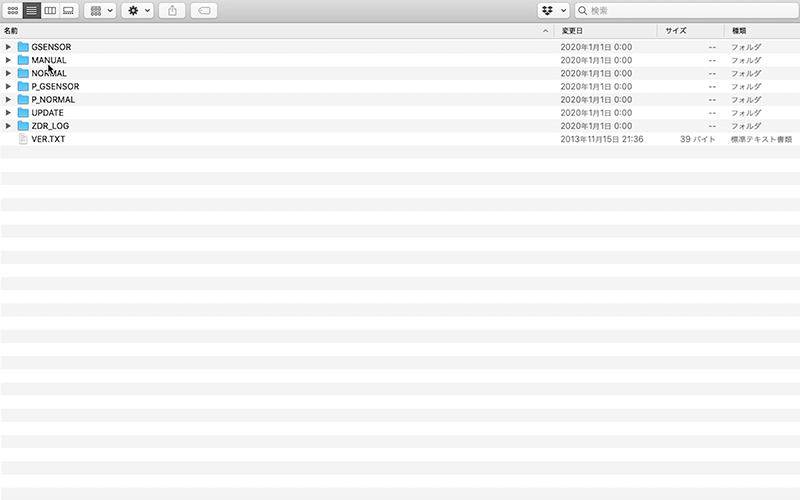The height and width of the screenshot is (500, 800).
Task: Expand the GSENSOR folder disclosure triangle
Action: (x=8, y=47)
